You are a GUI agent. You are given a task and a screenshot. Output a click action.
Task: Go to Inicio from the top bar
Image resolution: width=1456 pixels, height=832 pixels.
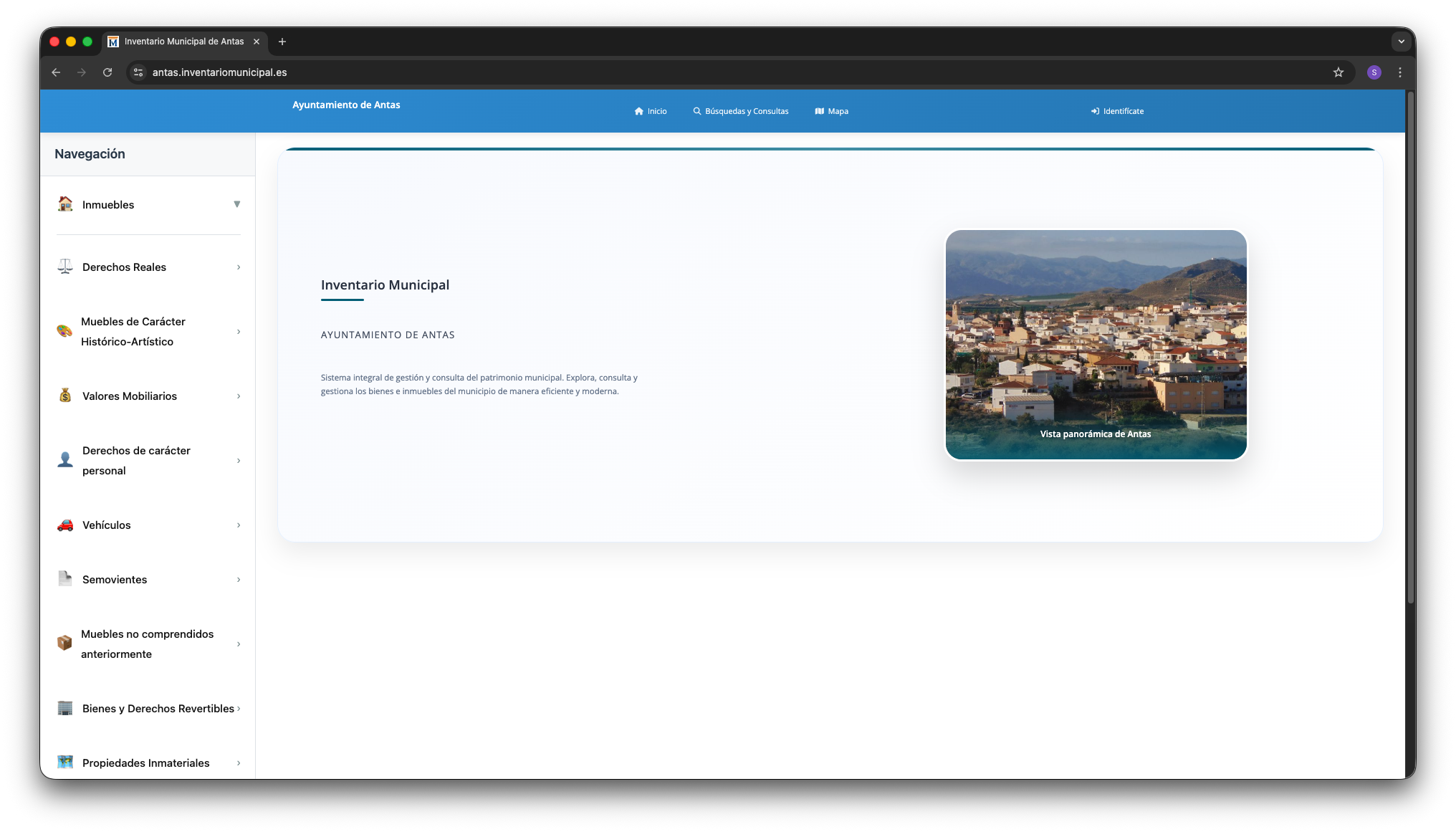pyautogui.click(x=651, y=111)
